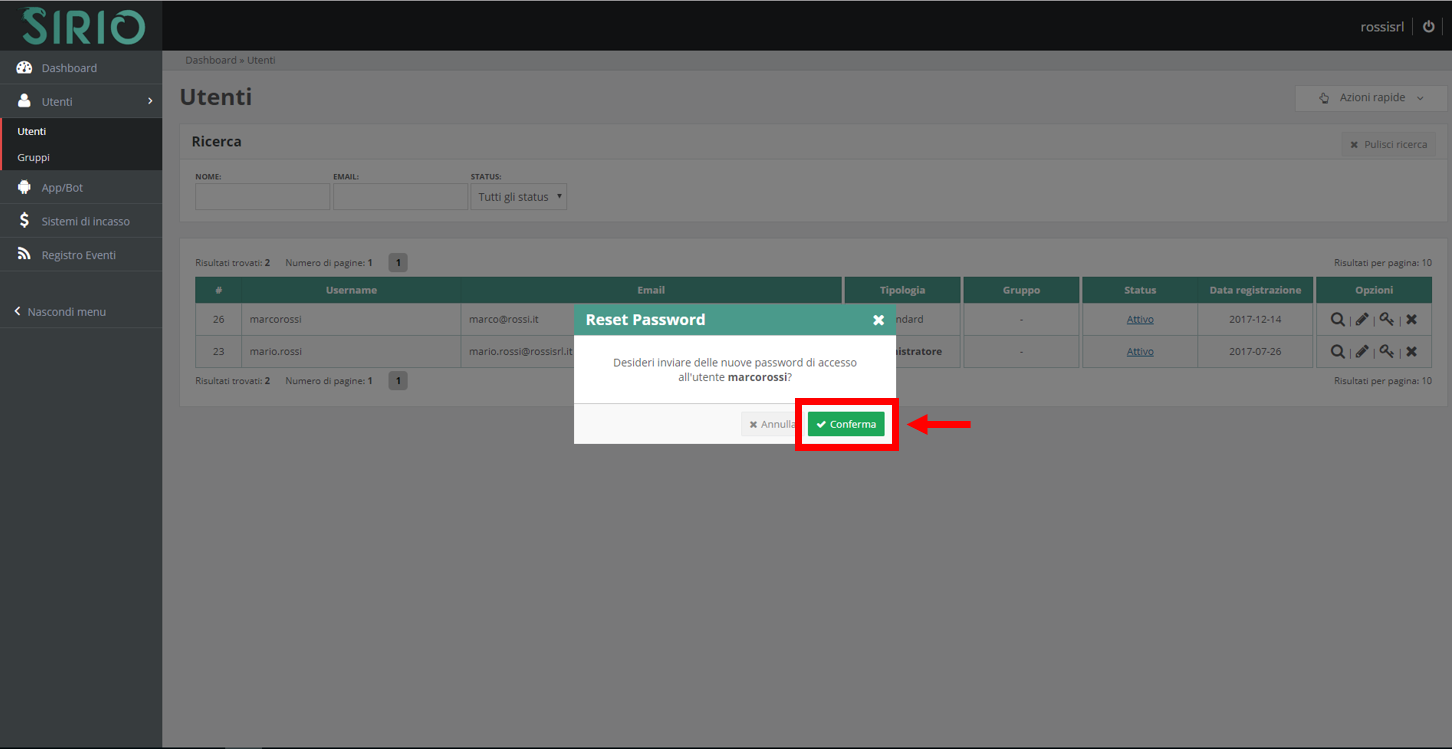Click the key reset icon for marcorossi
1452x750 pixels.
[x=1386, y=320]
